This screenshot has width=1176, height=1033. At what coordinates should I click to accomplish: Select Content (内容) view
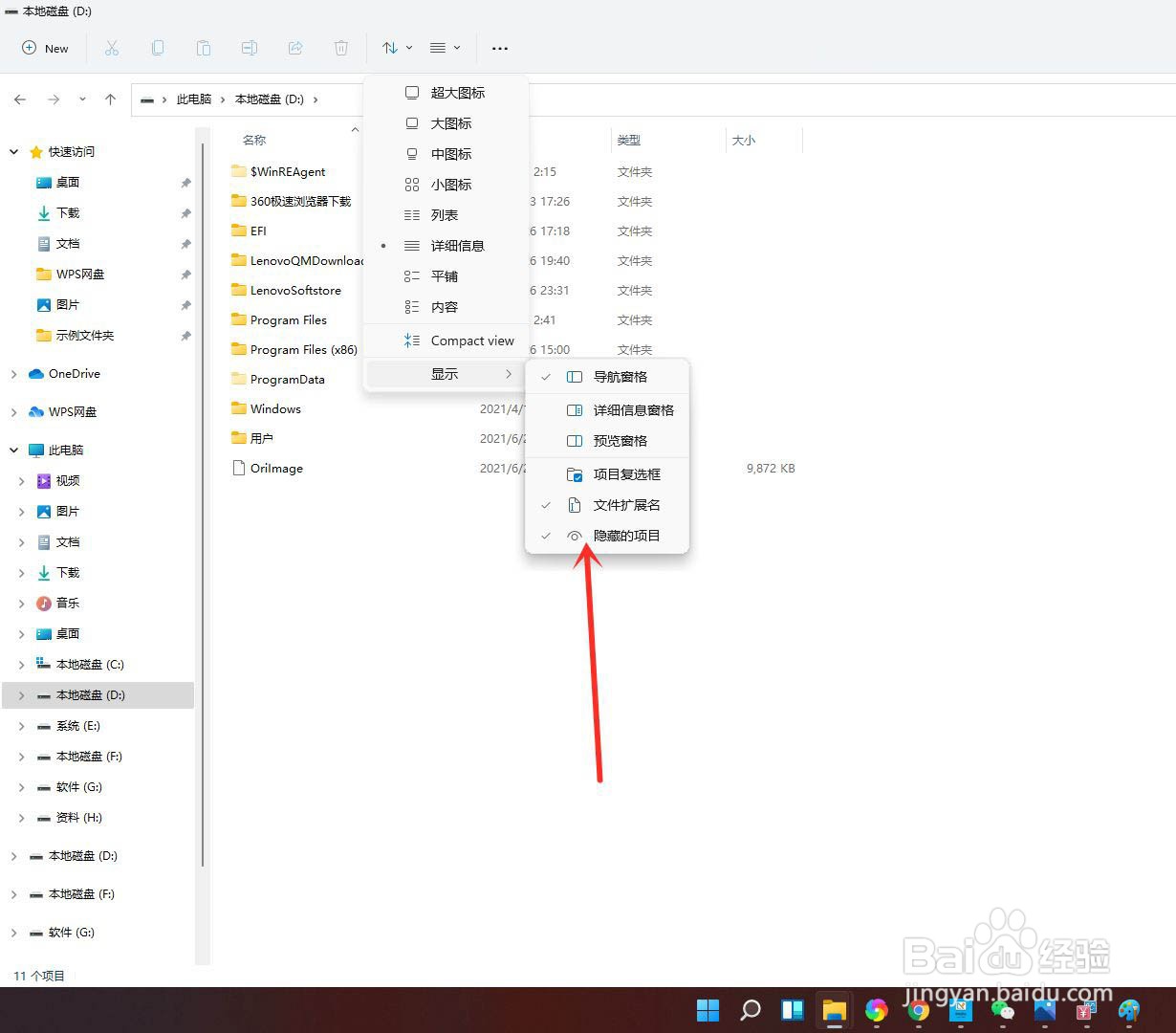tap(446, 307)
